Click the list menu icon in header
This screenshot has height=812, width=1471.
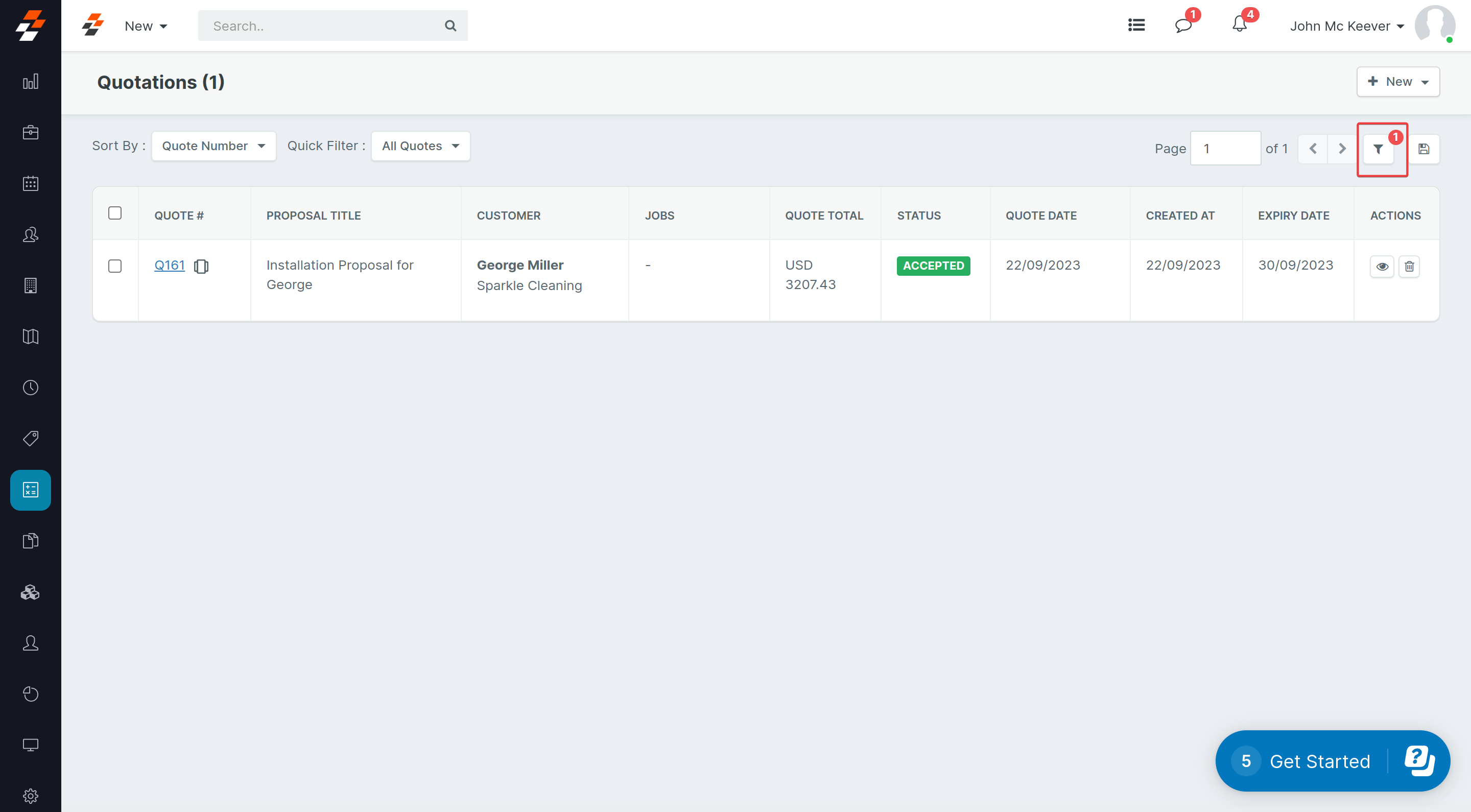1136,25
